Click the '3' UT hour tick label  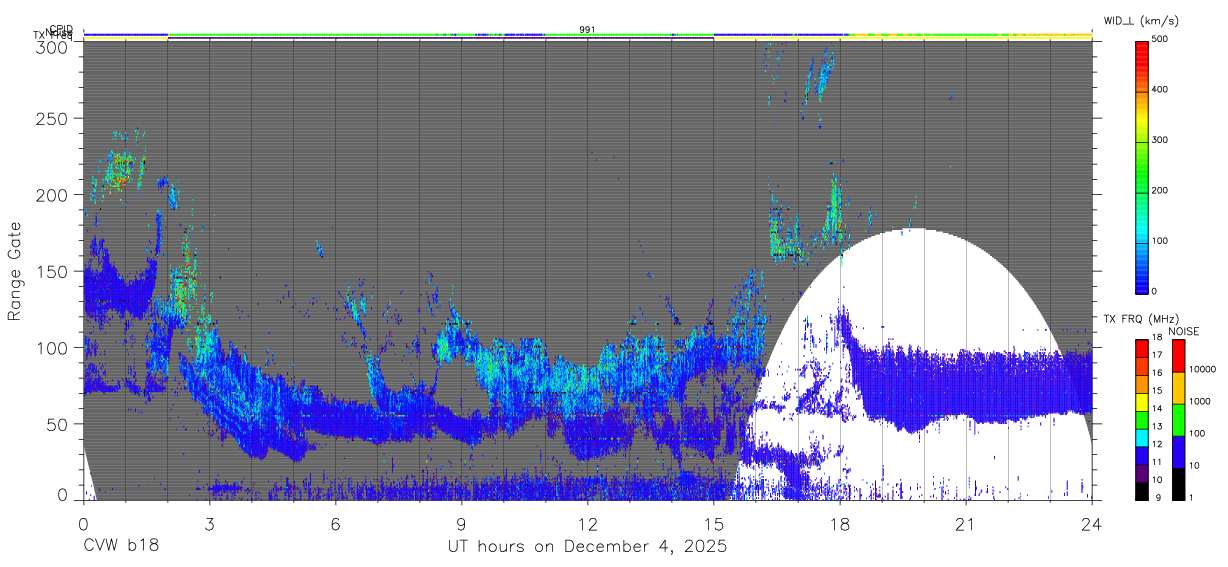point(209,524)
